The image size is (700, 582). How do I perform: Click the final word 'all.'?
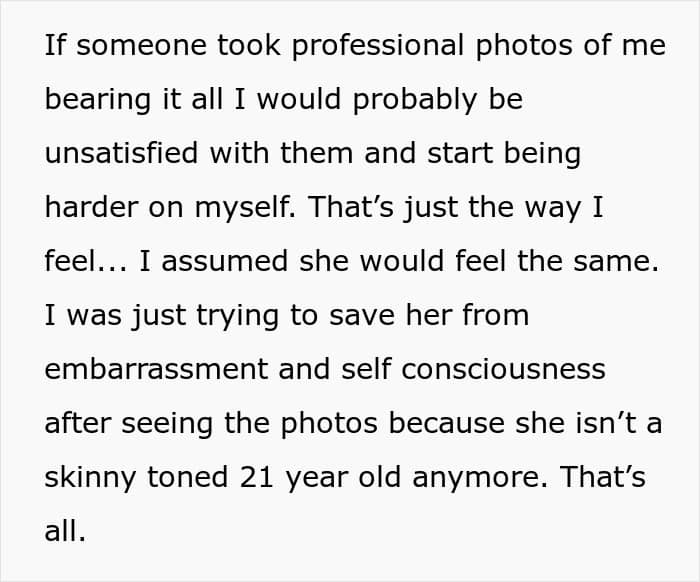65,531
